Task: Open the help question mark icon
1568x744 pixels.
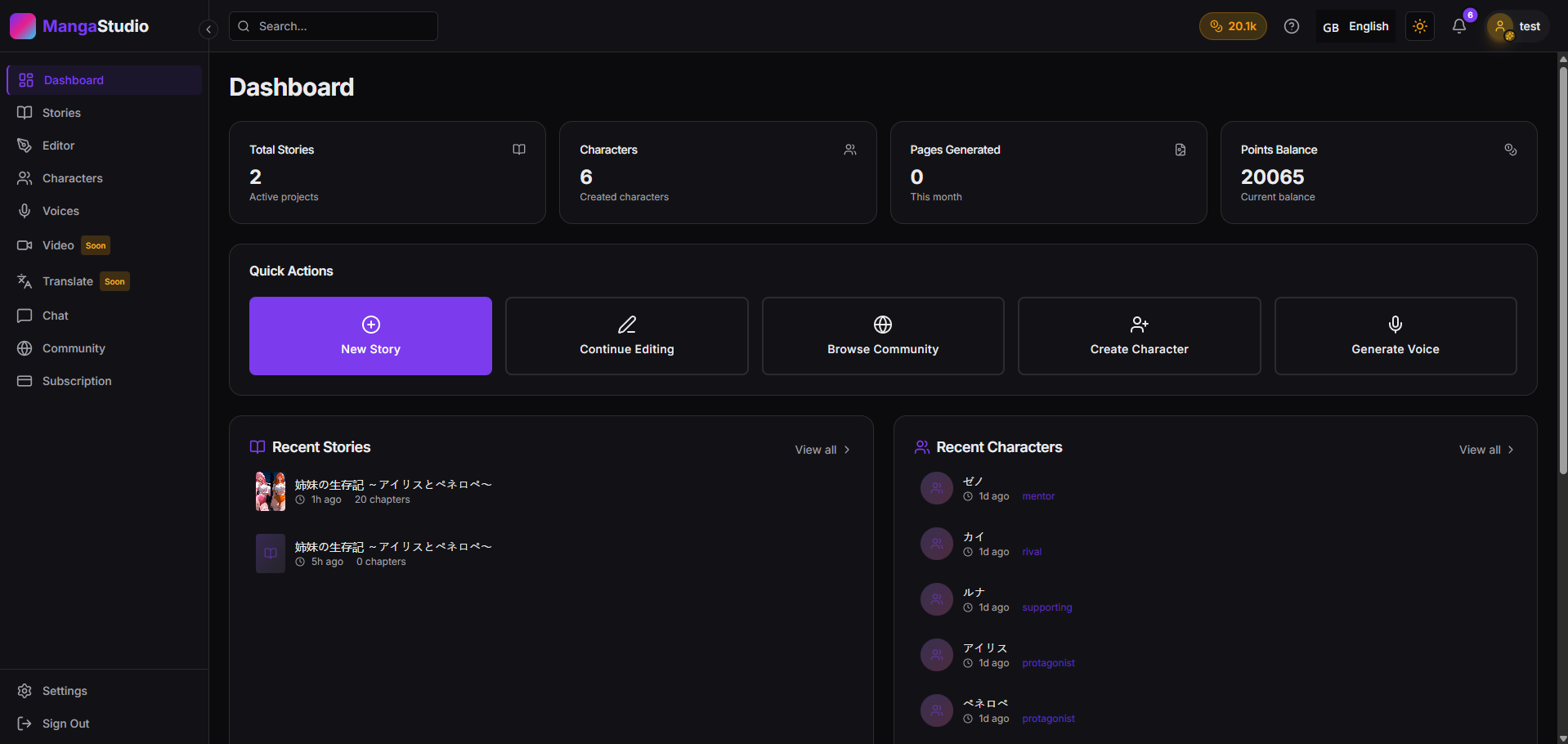Action: coord(1292,26)
